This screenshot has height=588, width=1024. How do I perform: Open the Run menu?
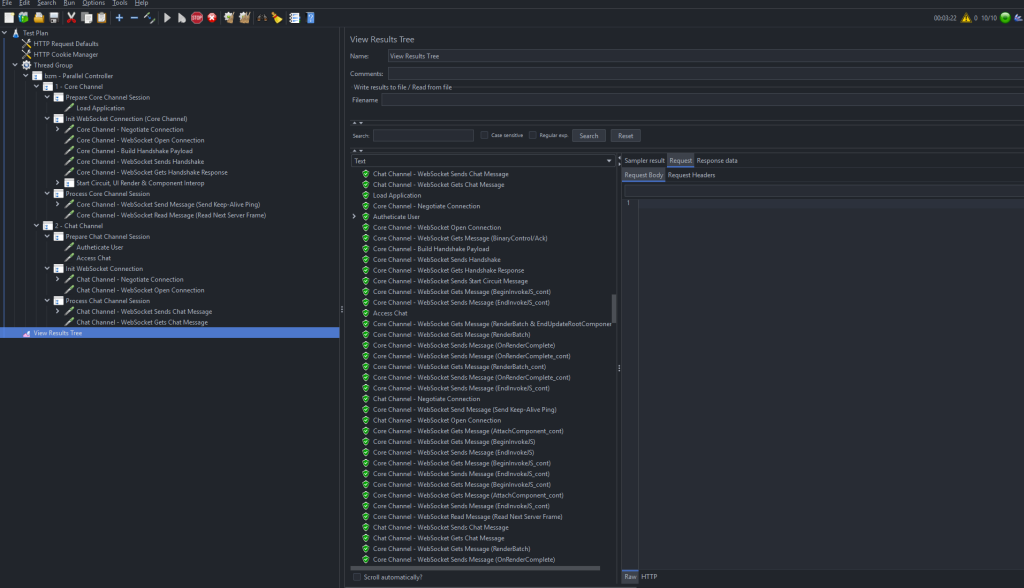[69, 3]
